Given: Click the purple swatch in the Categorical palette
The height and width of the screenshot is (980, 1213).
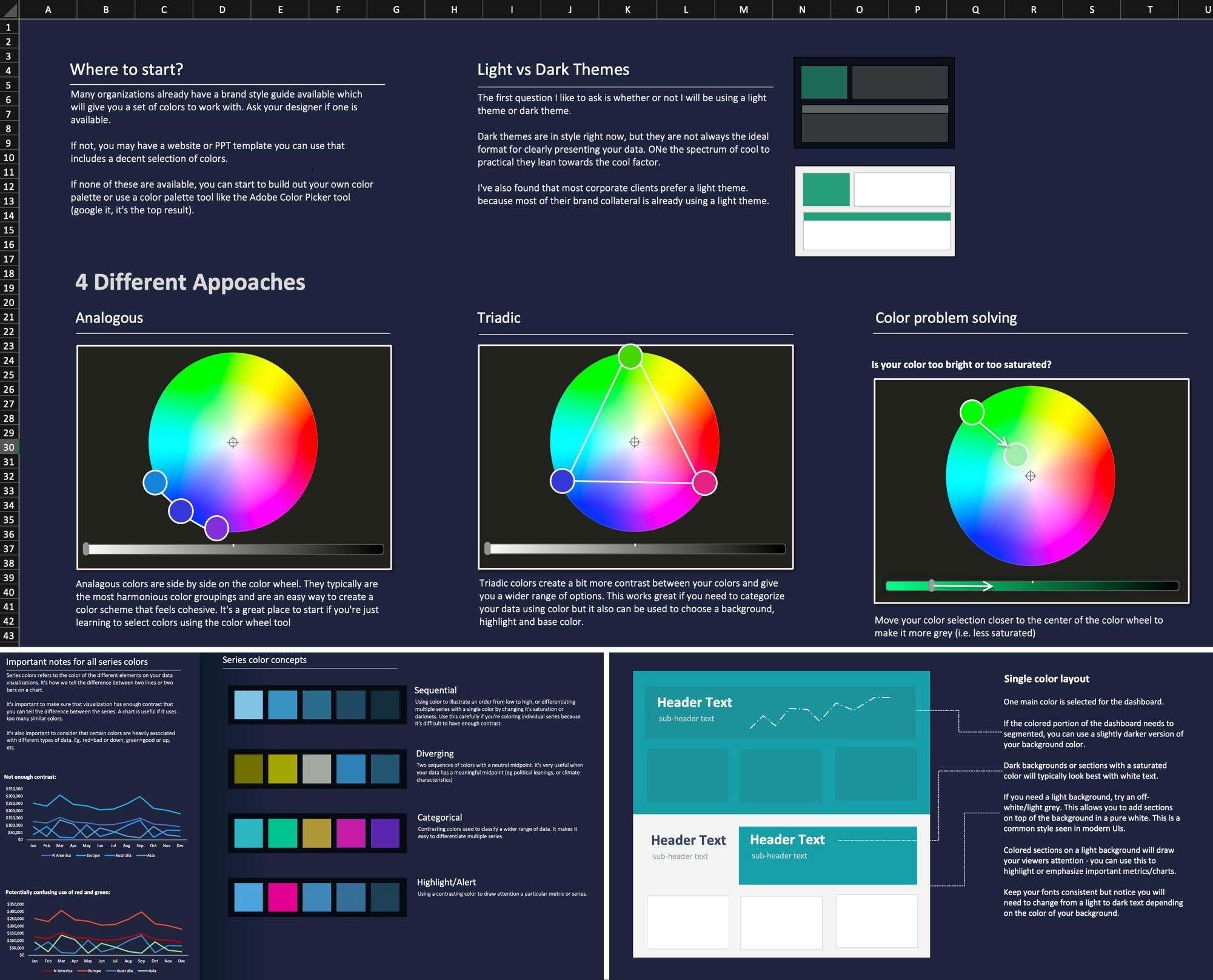Looking at the screenshot, I should pyautogui.click(x=387, y=833).
